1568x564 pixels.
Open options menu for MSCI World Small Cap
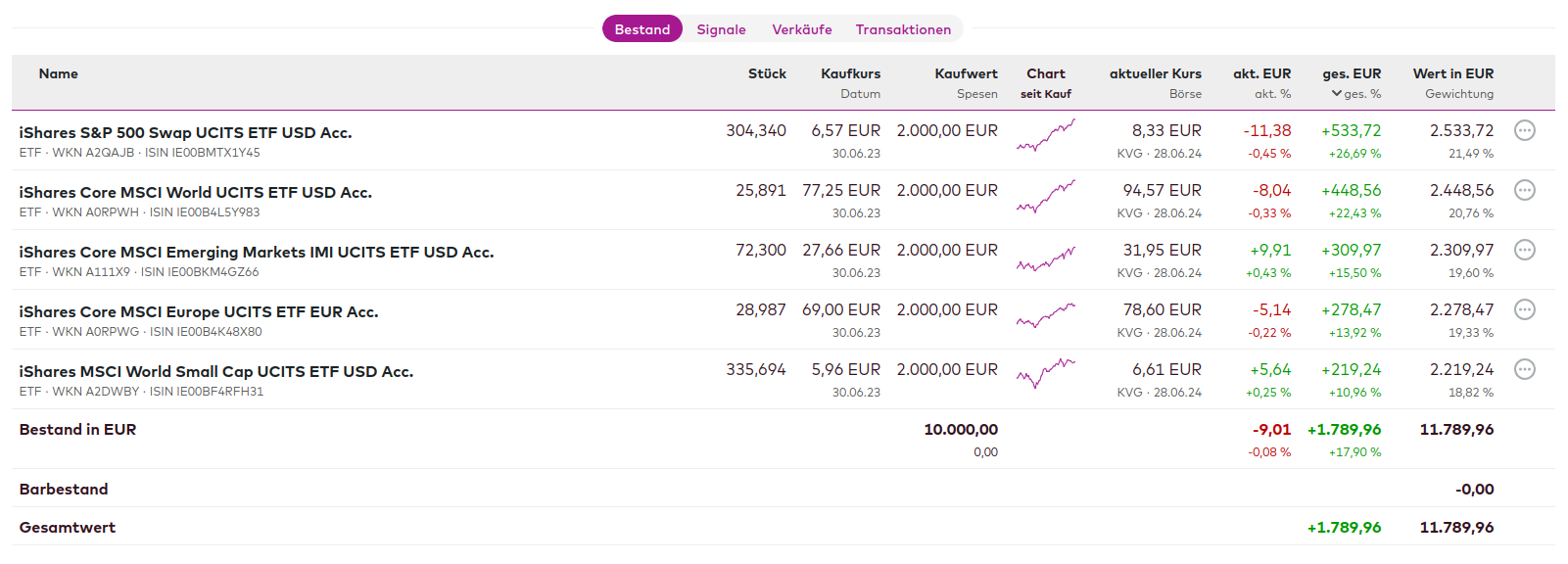click(x=1524, y=369)
